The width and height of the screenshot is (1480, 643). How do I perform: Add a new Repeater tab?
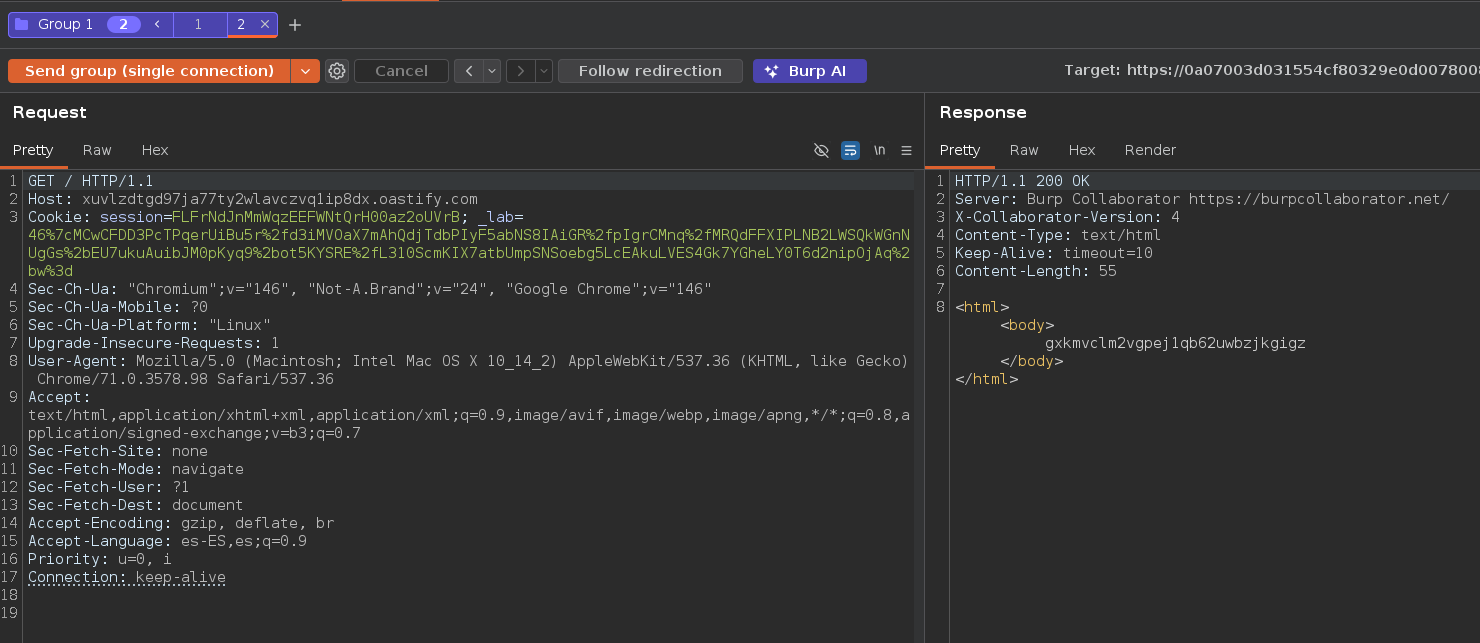tap(295, 25)
